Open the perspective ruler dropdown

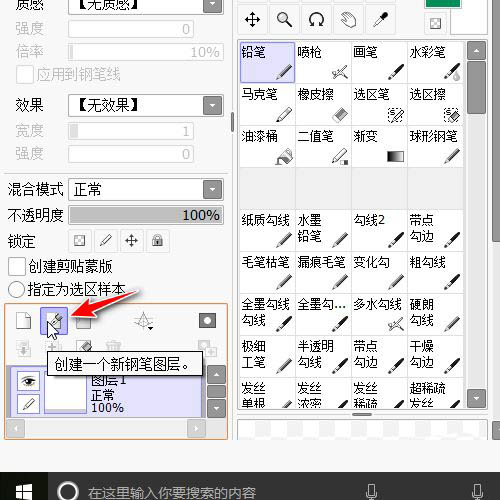[x=144, y=321]
